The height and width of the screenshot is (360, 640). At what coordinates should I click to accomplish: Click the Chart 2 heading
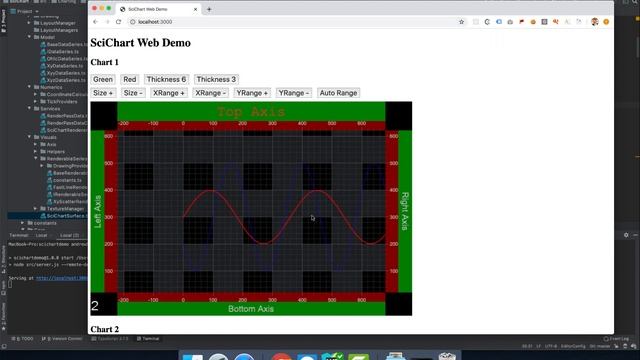(104, 329)
